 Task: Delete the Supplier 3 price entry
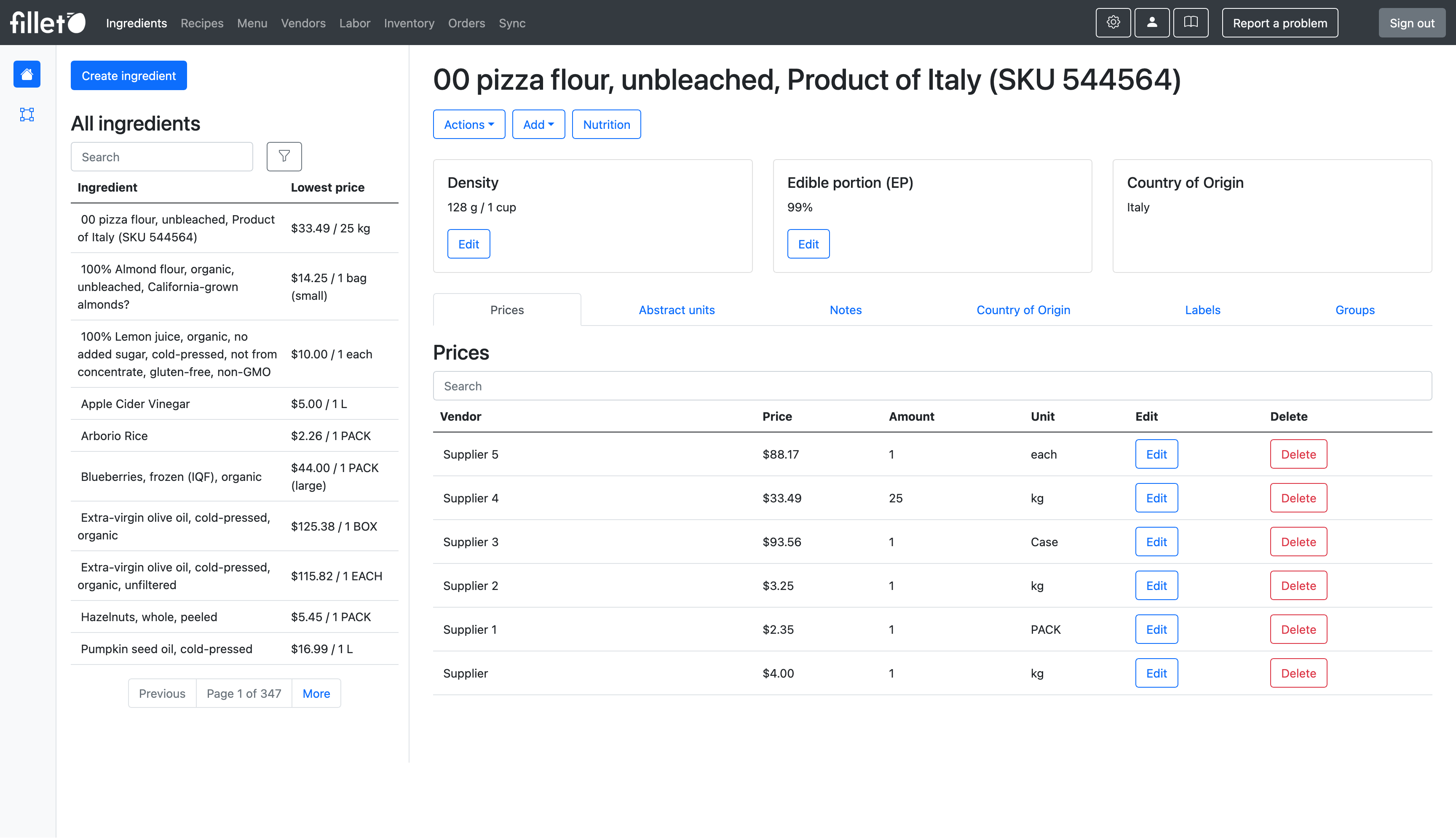pos(1298,542)
